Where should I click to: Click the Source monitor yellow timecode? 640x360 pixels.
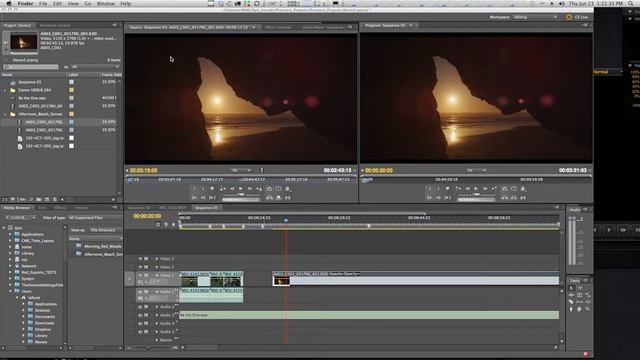tap(143, 170)
